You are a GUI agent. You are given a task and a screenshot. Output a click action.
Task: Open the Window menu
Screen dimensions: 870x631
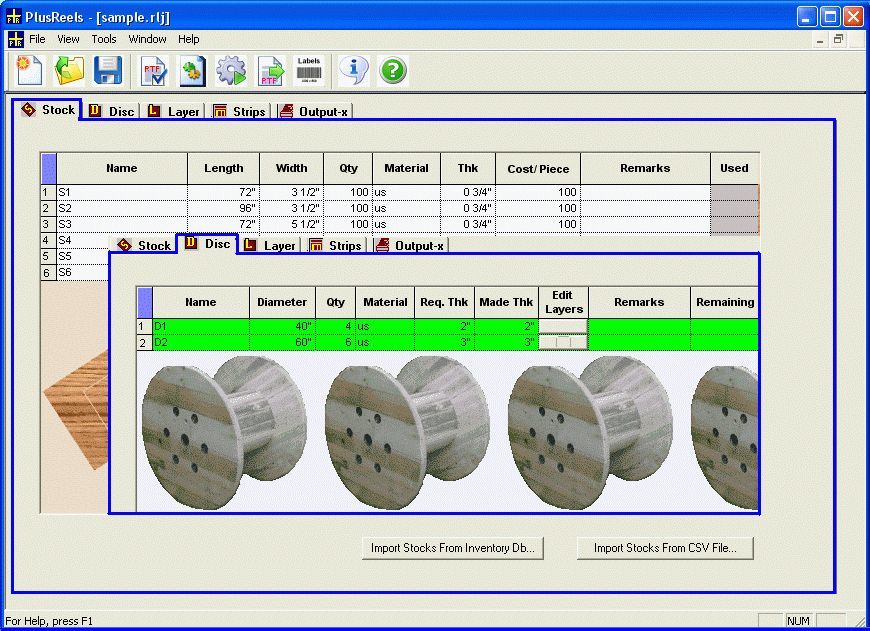coord(147,39)
